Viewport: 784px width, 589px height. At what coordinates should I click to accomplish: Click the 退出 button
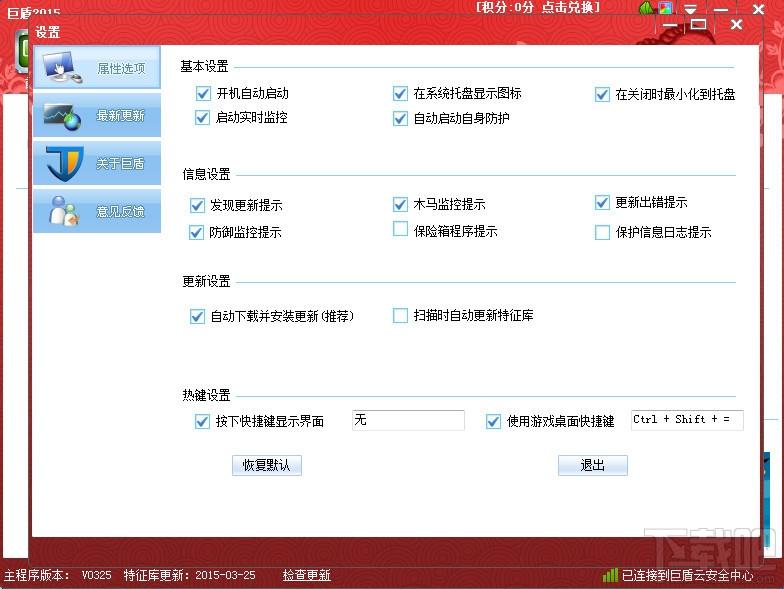(593, 466)
